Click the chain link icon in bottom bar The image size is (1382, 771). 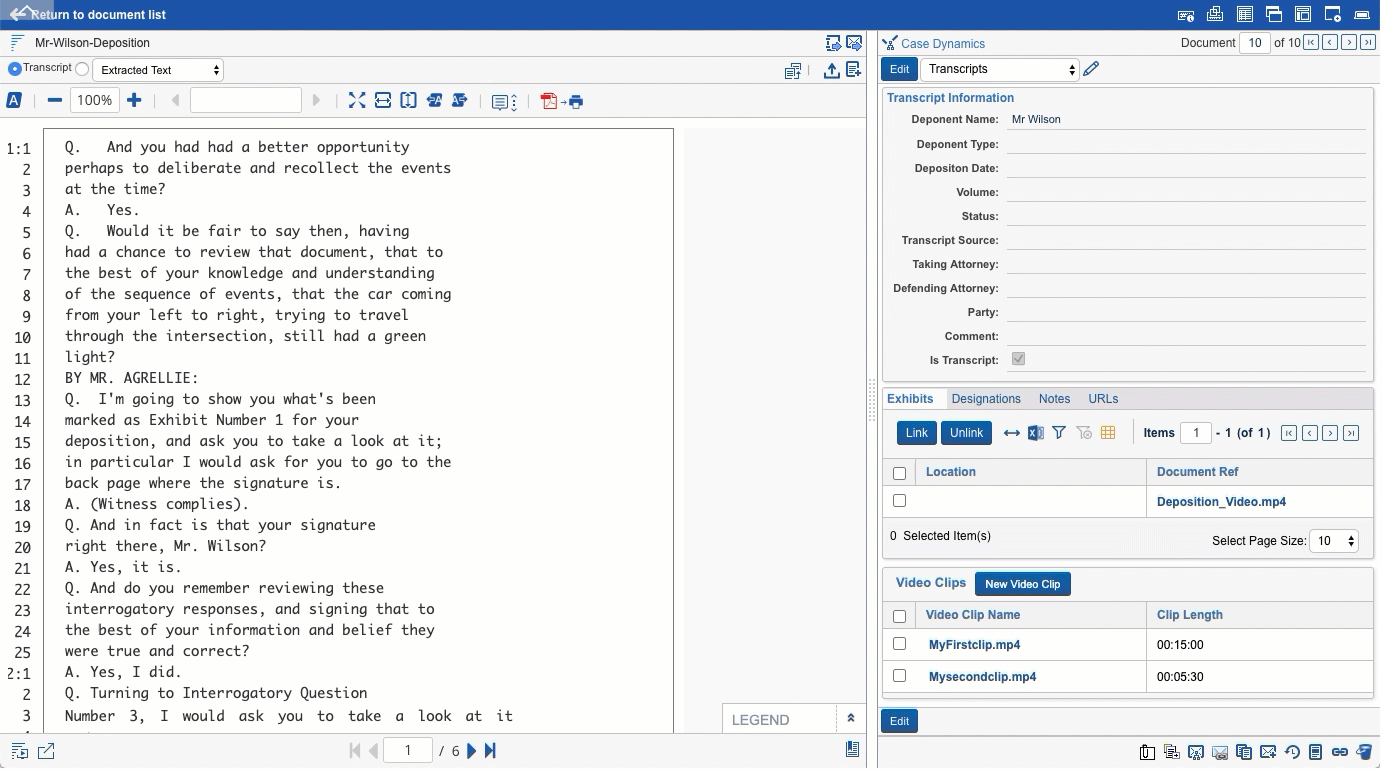(x=1340, y=752)
